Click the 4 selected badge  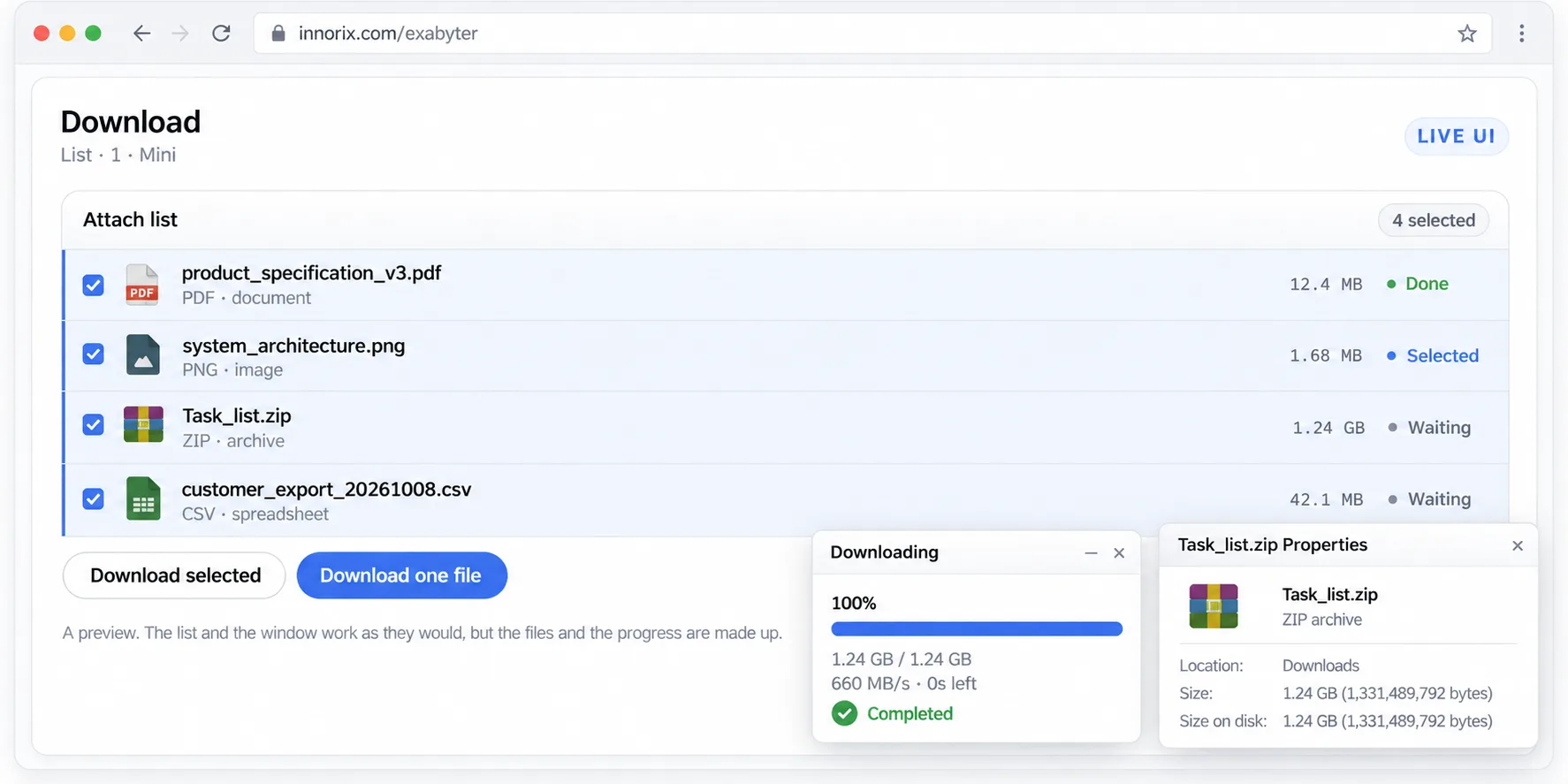[1434, 220]
